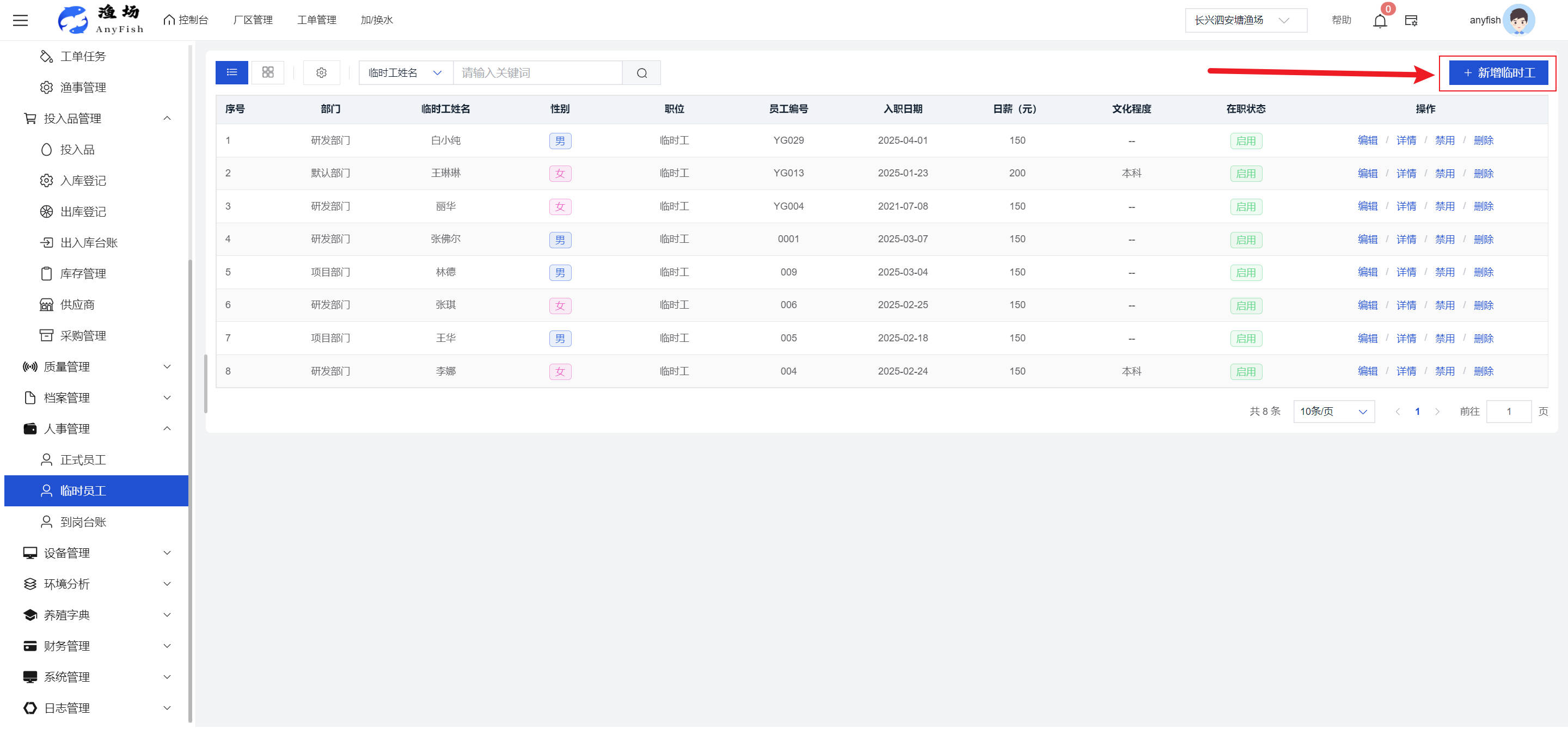The width and height of the screenshot is (1568, 735).
Task: Click the calendar settings icon near bell
Action: (1410, 21)
